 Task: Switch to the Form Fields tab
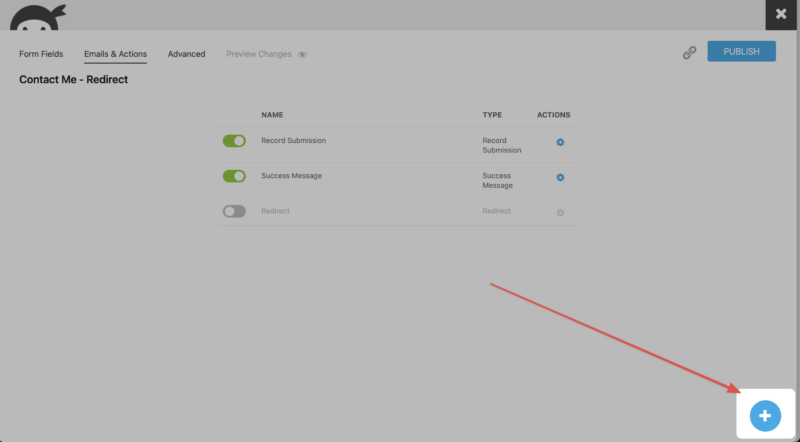click(42, 54)
